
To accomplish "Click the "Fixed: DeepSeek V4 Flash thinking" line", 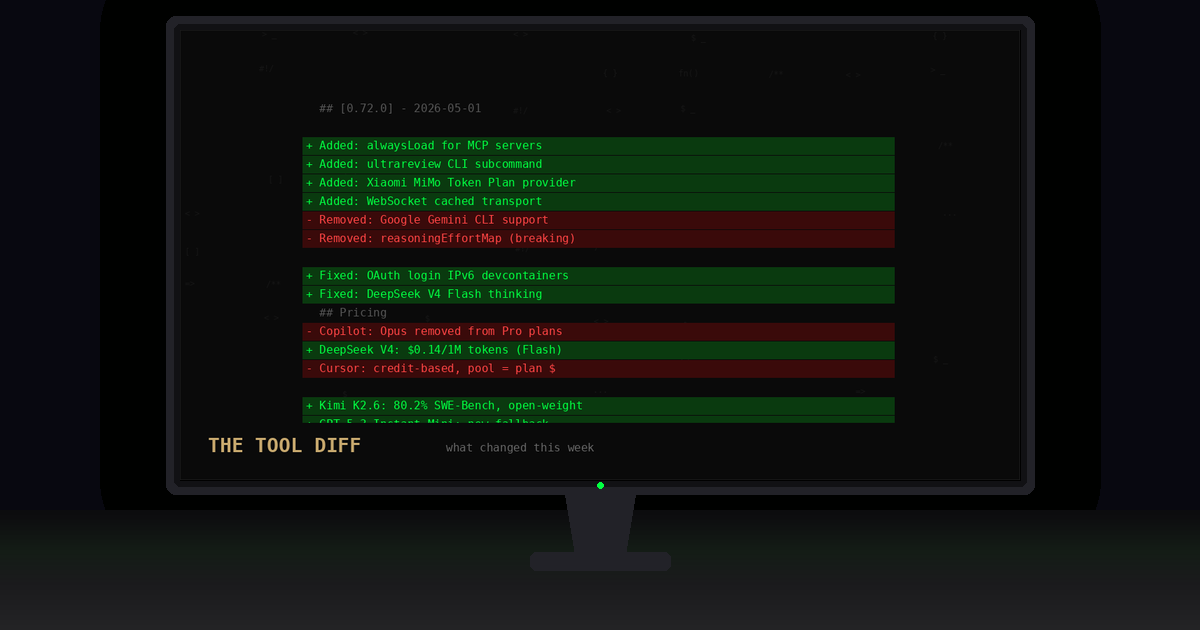I will (x=598, y=294).
